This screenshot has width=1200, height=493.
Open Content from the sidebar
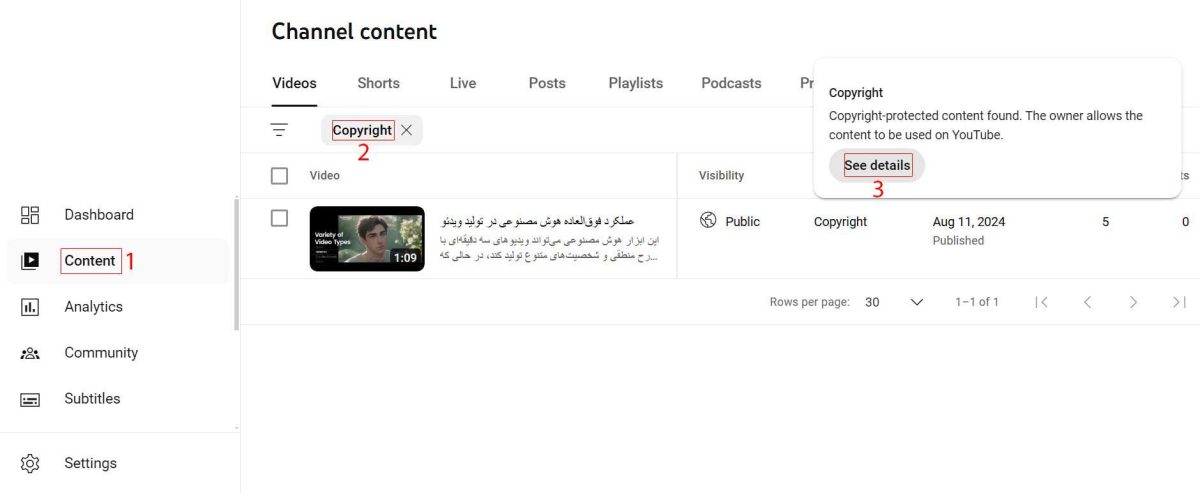coord(90,261)
